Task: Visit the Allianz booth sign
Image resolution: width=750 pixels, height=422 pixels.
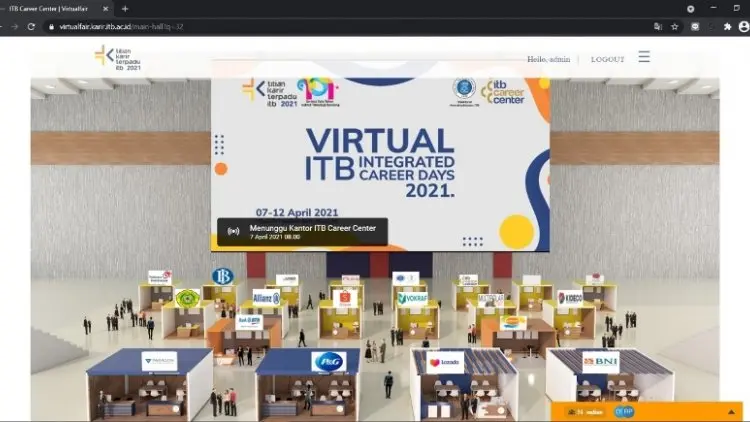Action: pos(266,298)
